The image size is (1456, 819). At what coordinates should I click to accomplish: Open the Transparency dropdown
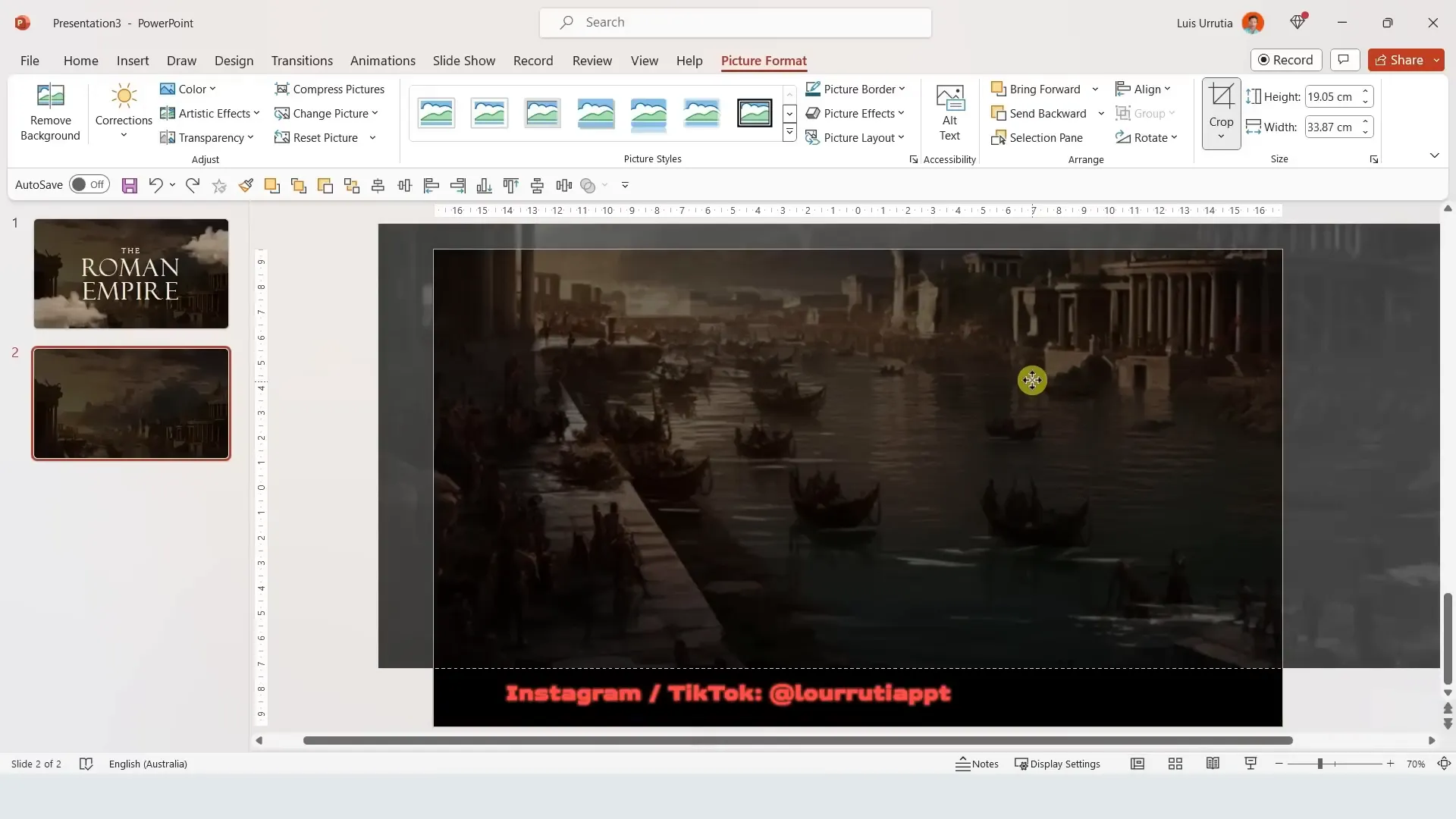coord(206,137)
